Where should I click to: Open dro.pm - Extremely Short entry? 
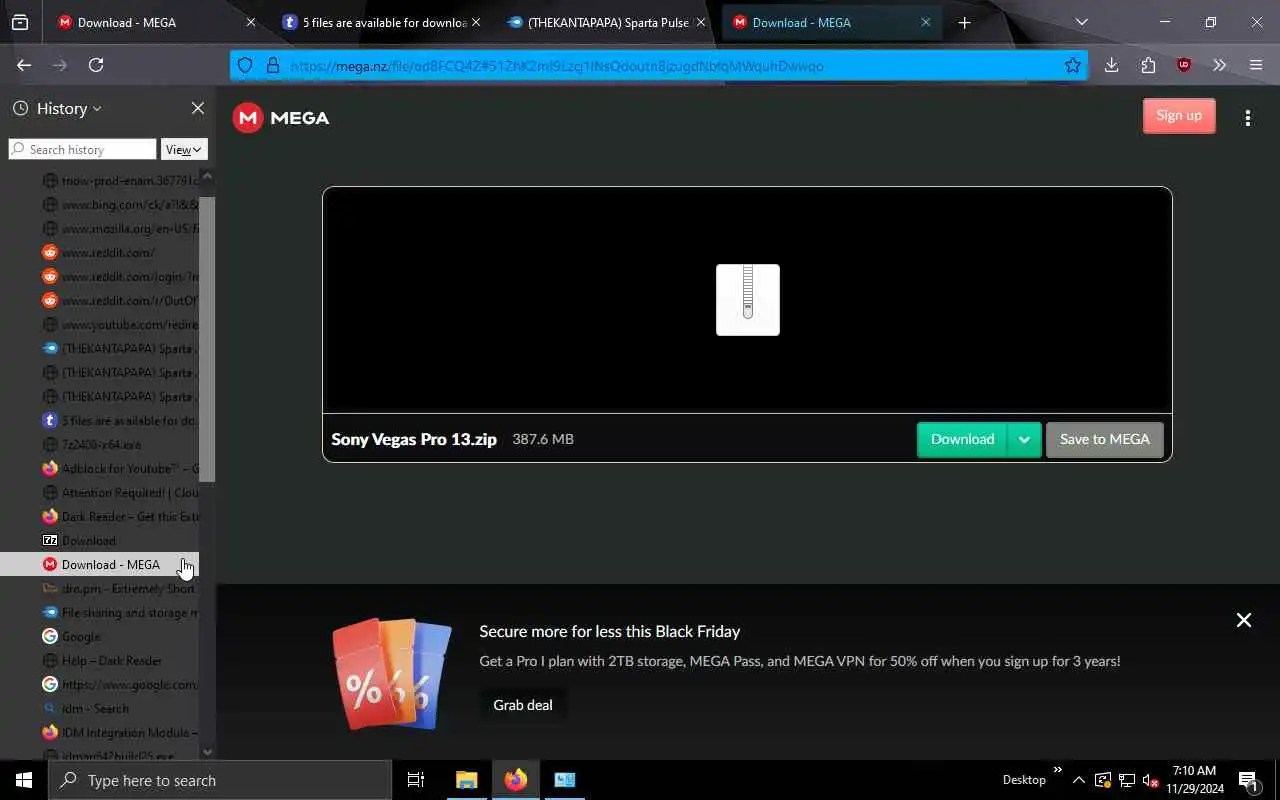(100, 589)
